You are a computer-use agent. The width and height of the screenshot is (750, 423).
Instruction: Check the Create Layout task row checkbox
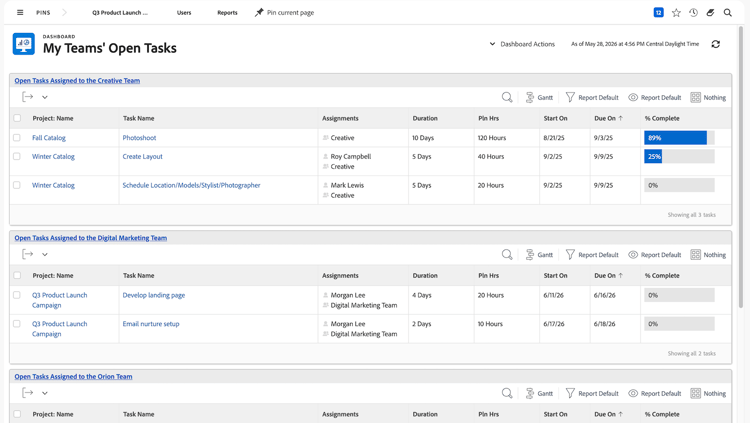tap(17, 156)
